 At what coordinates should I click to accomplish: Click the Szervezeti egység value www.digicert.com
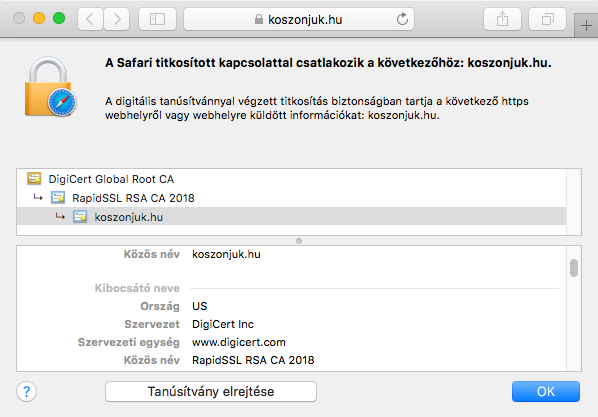[x=239, y=342]
